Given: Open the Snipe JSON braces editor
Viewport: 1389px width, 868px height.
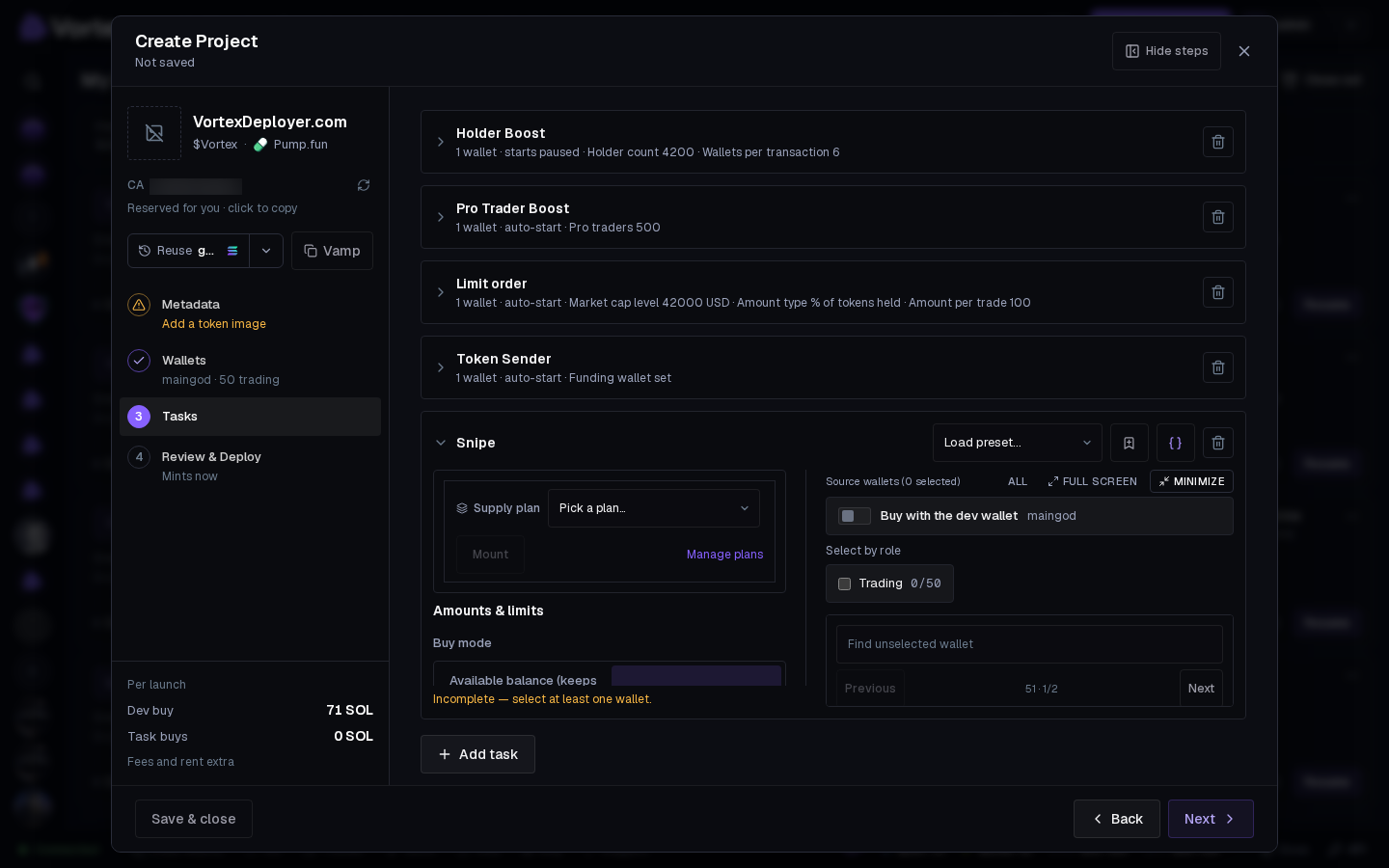Looking at the screenshot, I should [1176, 443].
